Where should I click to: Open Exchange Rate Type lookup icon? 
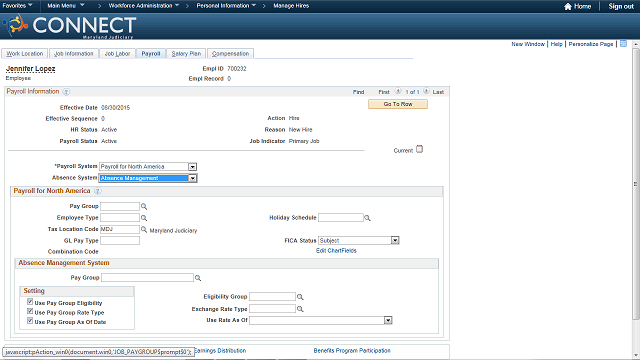[300, 309]
